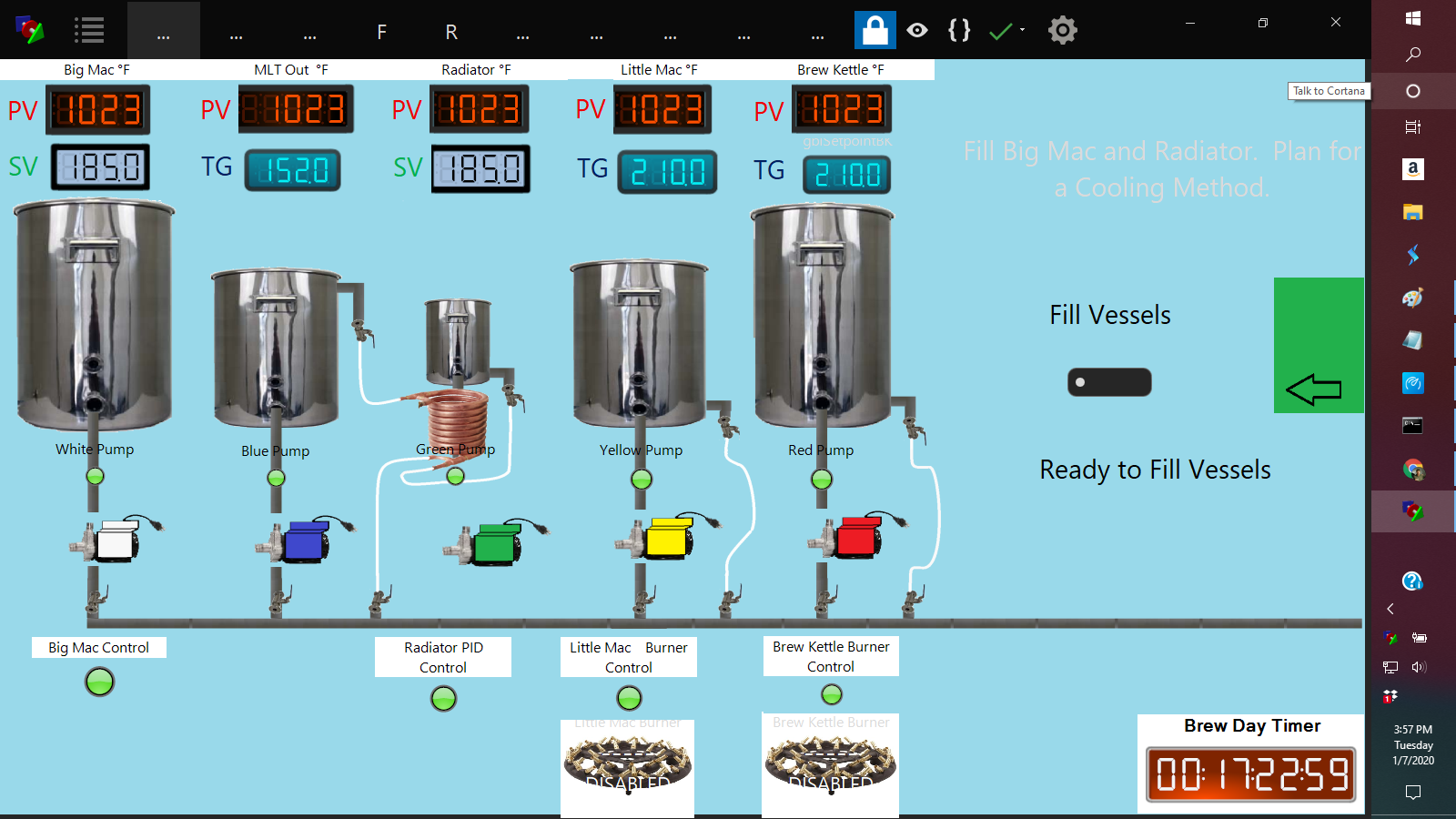Image resolution: width=1456 pixels, height=819 pixels.
Task: Click the padlock lock icon in toolbar
Action: click(x=875, y=30)
